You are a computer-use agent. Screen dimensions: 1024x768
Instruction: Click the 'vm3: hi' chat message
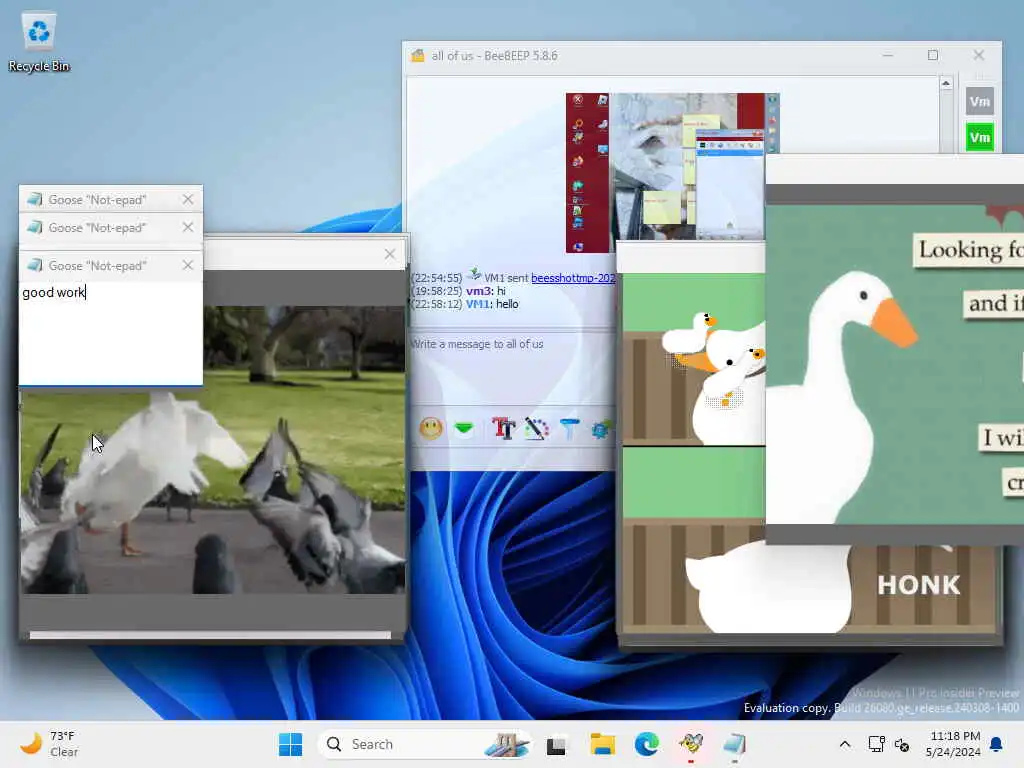[485, 291]
